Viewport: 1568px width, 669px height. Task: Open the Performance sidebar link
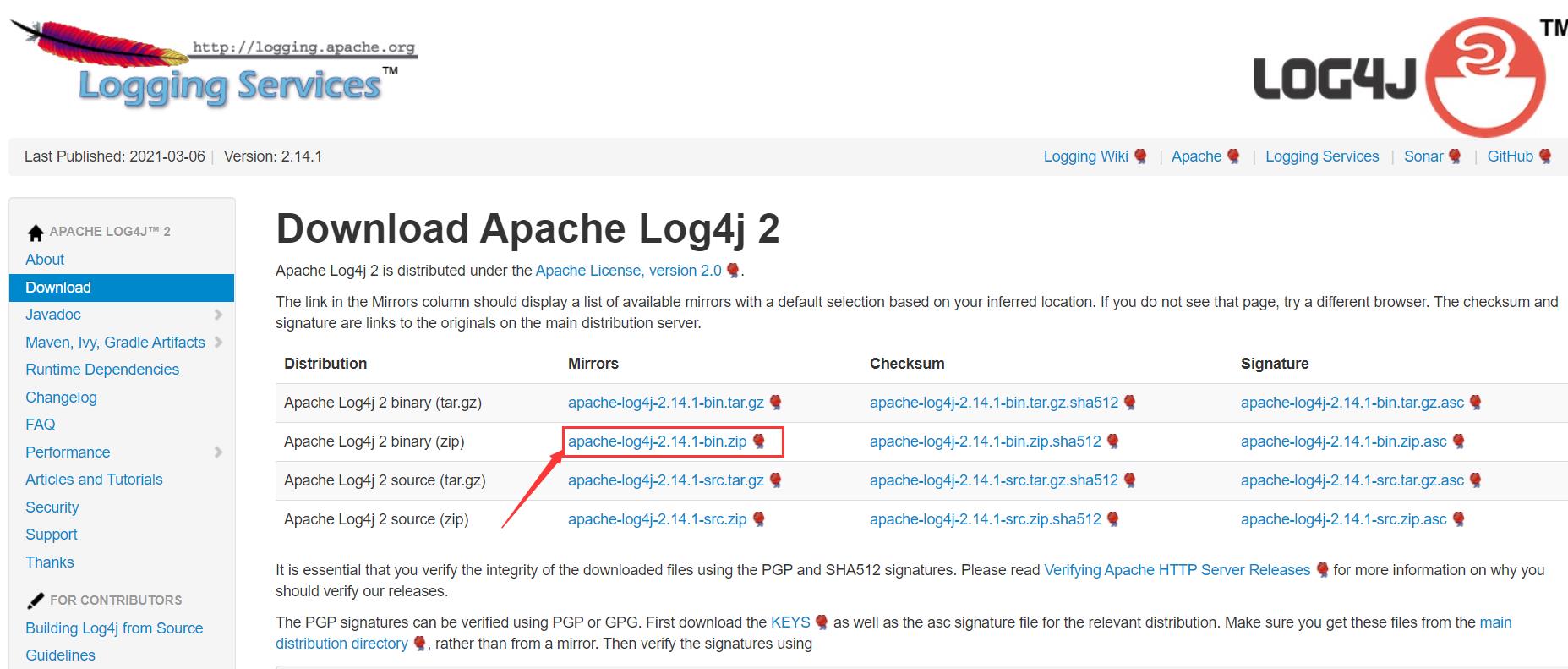point(68,452)
